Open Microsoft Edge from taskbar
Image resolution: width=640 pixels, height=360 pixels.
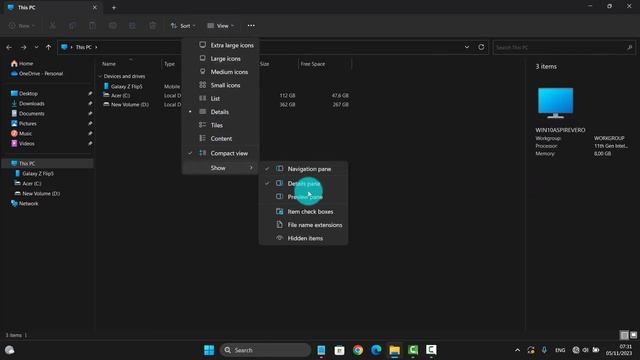click(x=376, y=350)
